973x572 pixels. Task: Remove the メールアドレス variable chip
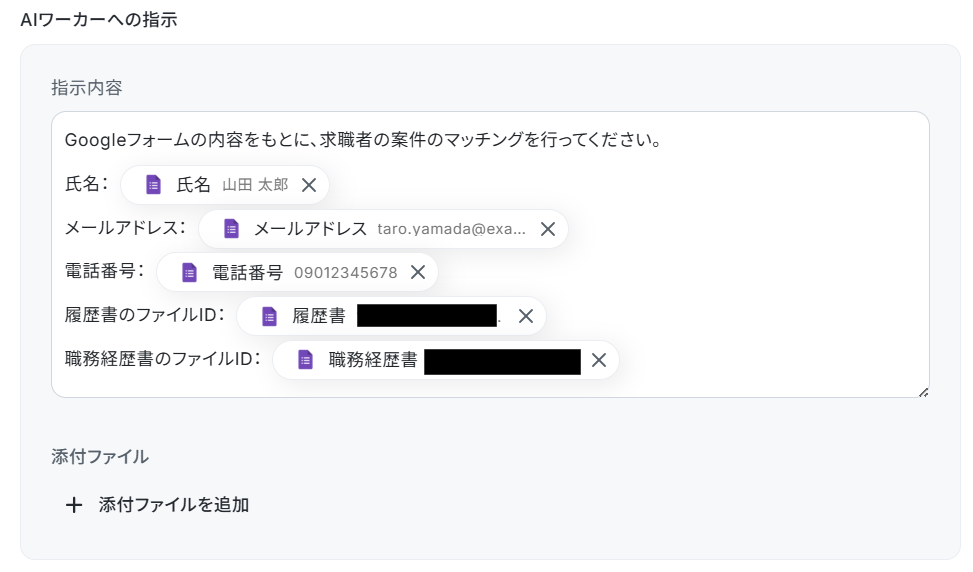(548, 229)
